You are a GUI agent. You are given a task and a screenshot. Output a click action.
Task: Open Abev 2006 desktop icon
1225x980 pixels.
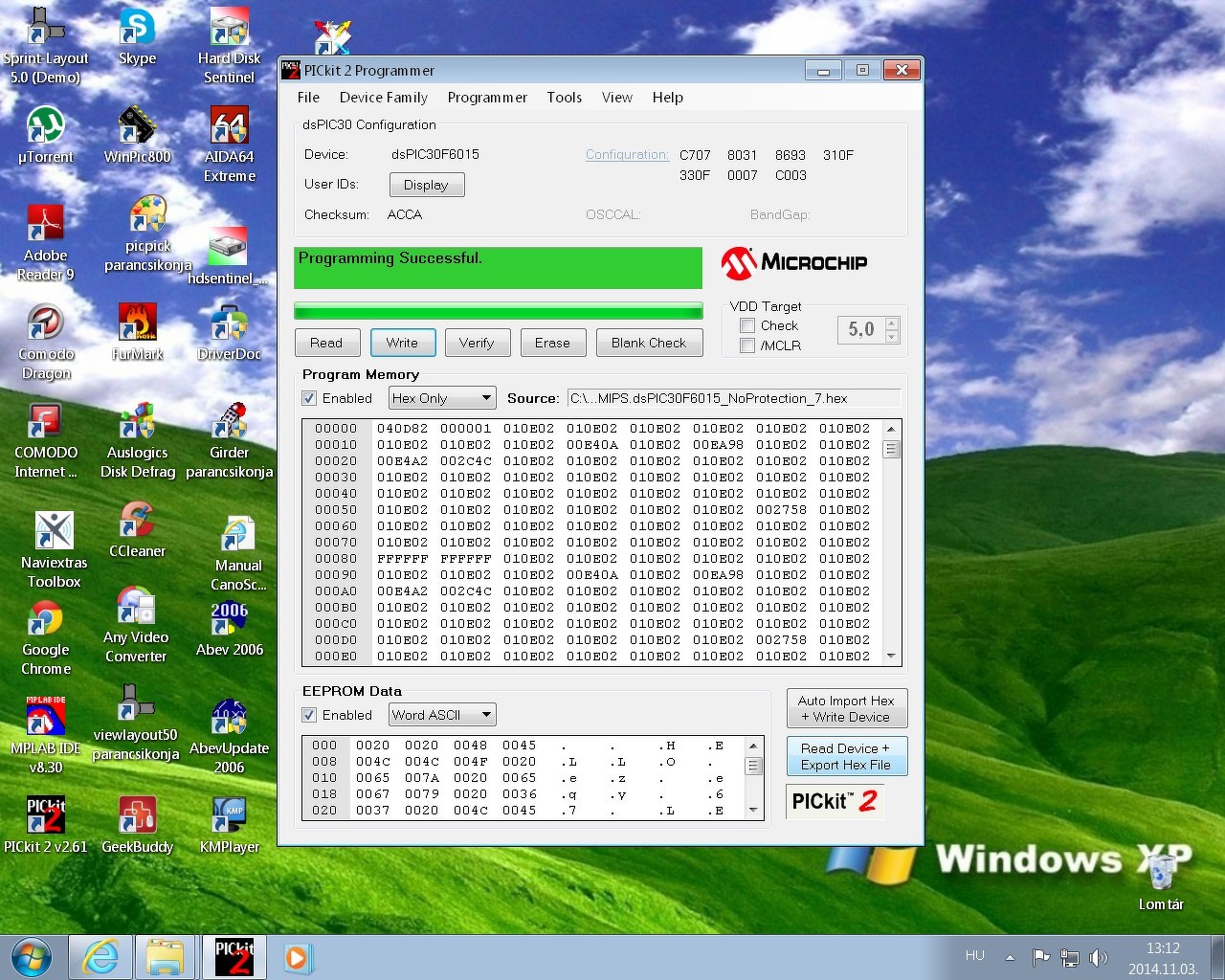[229, 627]
